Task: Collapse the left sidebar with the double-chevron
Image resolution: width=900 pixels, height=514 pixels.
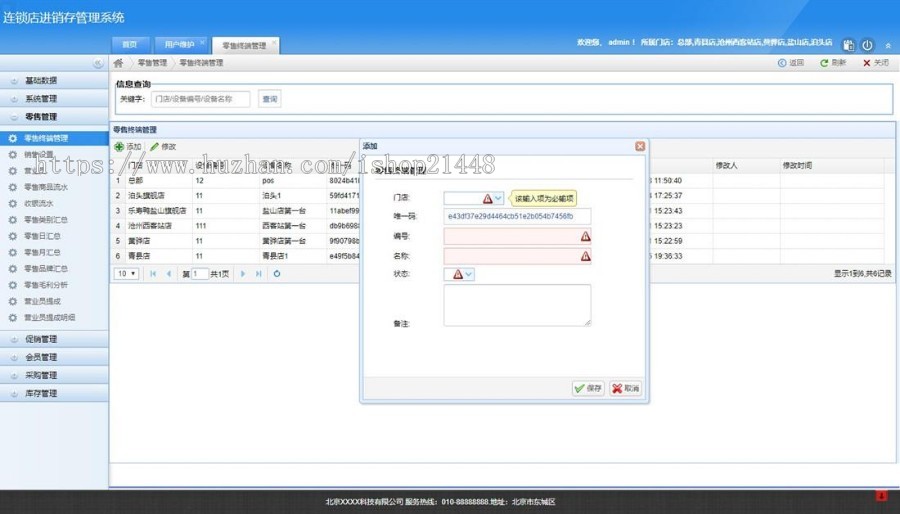Action: pyautogui.click(x=98, y=63)
